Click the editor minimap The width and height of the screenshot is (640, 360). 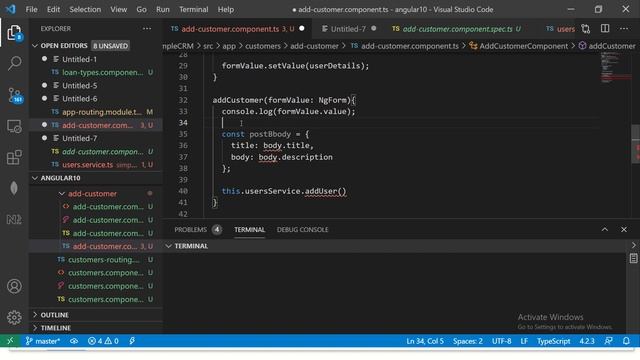click(x=616, y=69)
